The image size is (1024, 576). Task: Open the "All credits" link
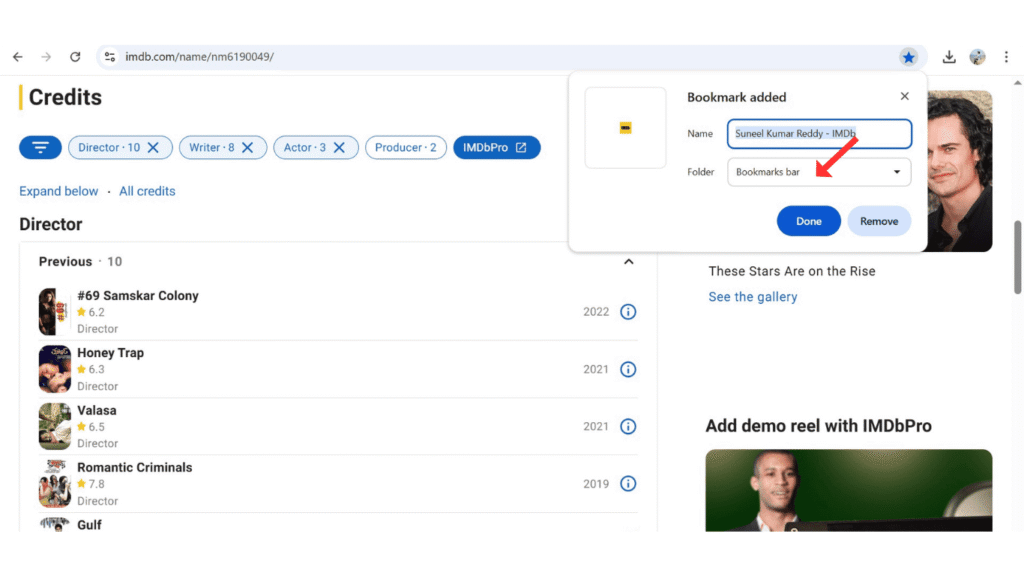[147, 190]
